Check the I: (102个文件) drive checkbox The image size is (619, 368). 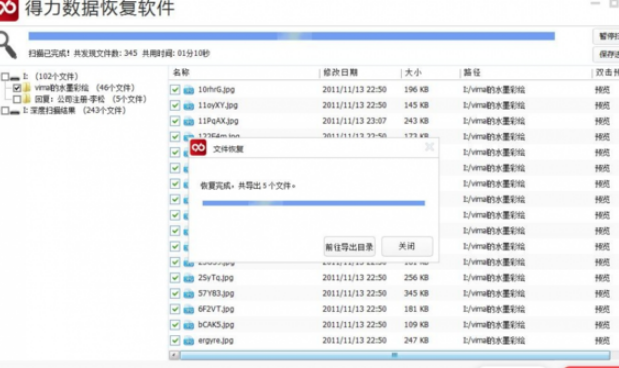(x=5, y=76)
